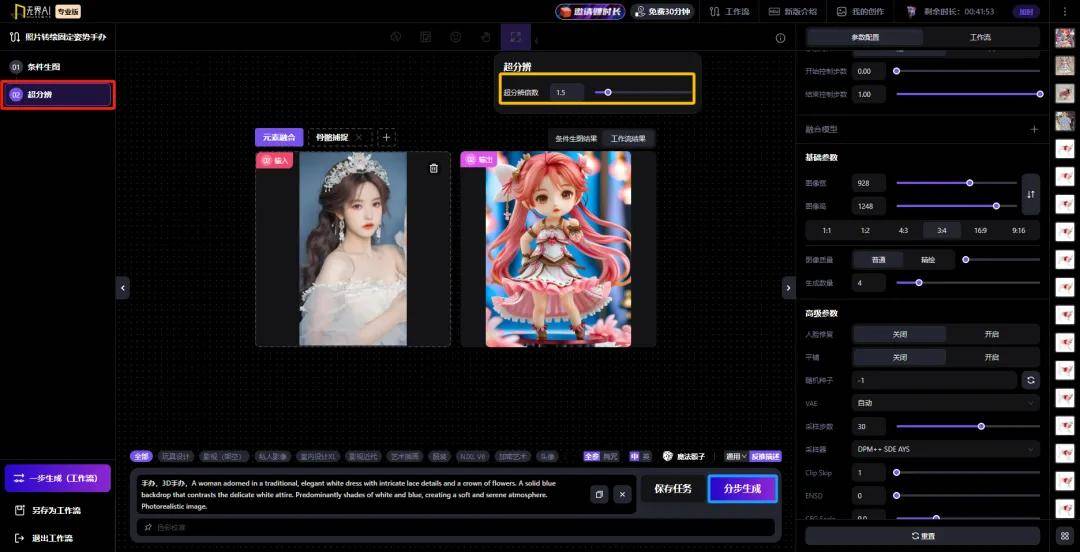Open the info icon above the canvas
This screenshot has height=552, width=1080.
781,38
